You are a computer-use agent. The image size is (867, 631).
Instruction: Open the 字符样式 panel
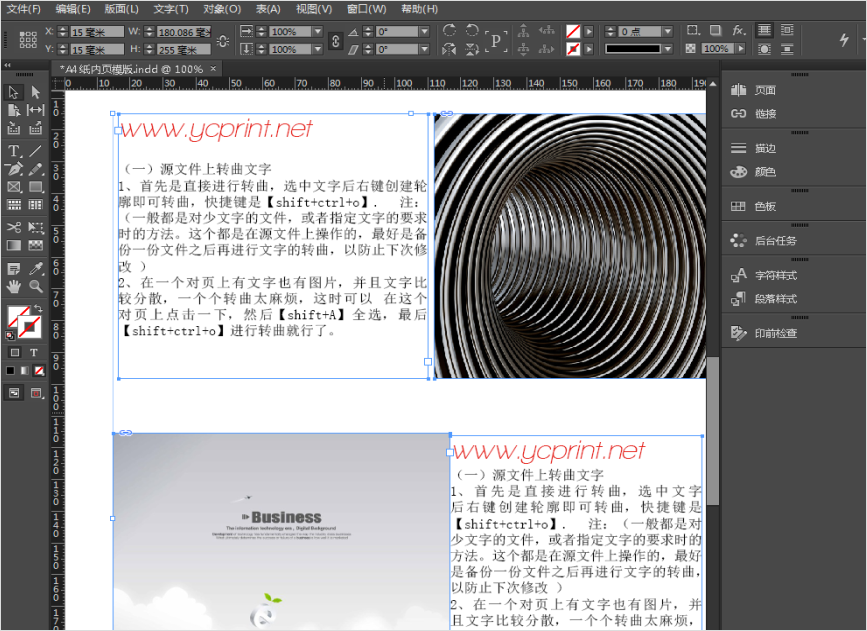(x=775, y=275)
